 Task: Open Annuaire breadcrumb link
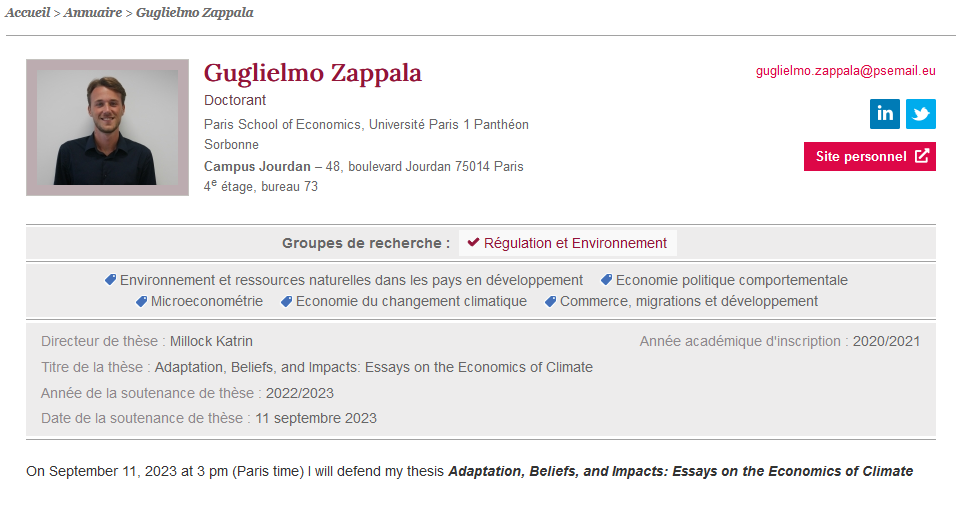pyautogui.click(x=92, y=12)
